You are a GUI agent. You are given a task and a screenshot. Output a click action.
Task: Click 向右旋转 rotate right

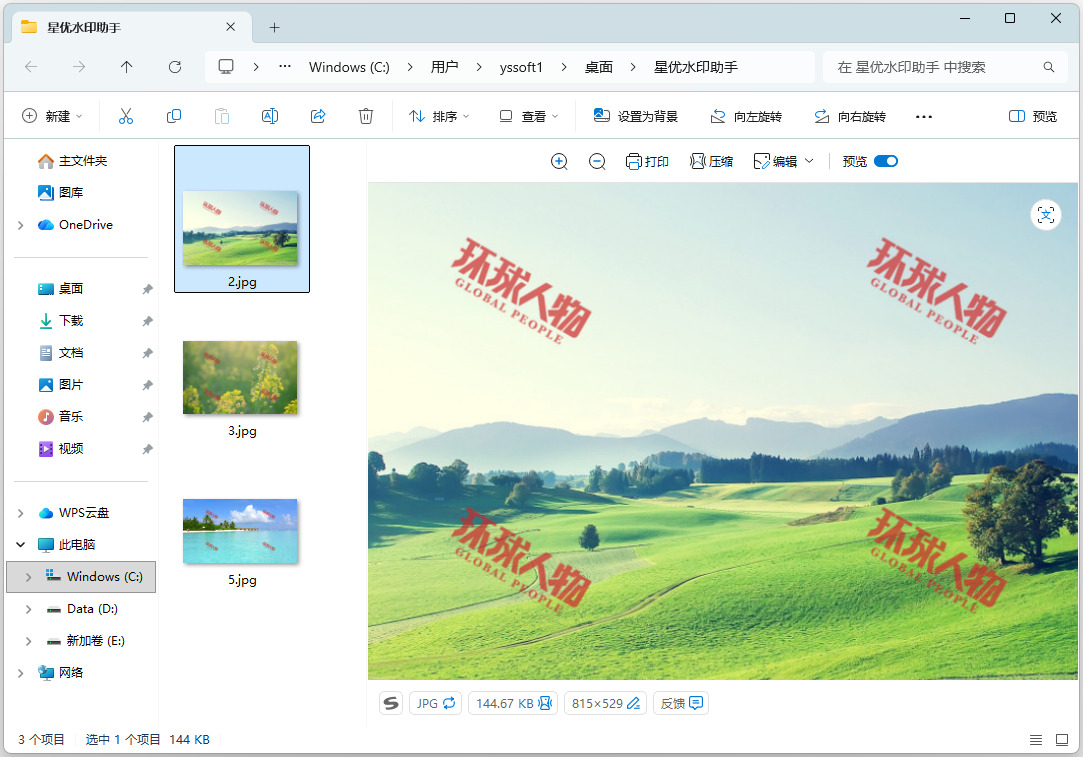(850, 116)
